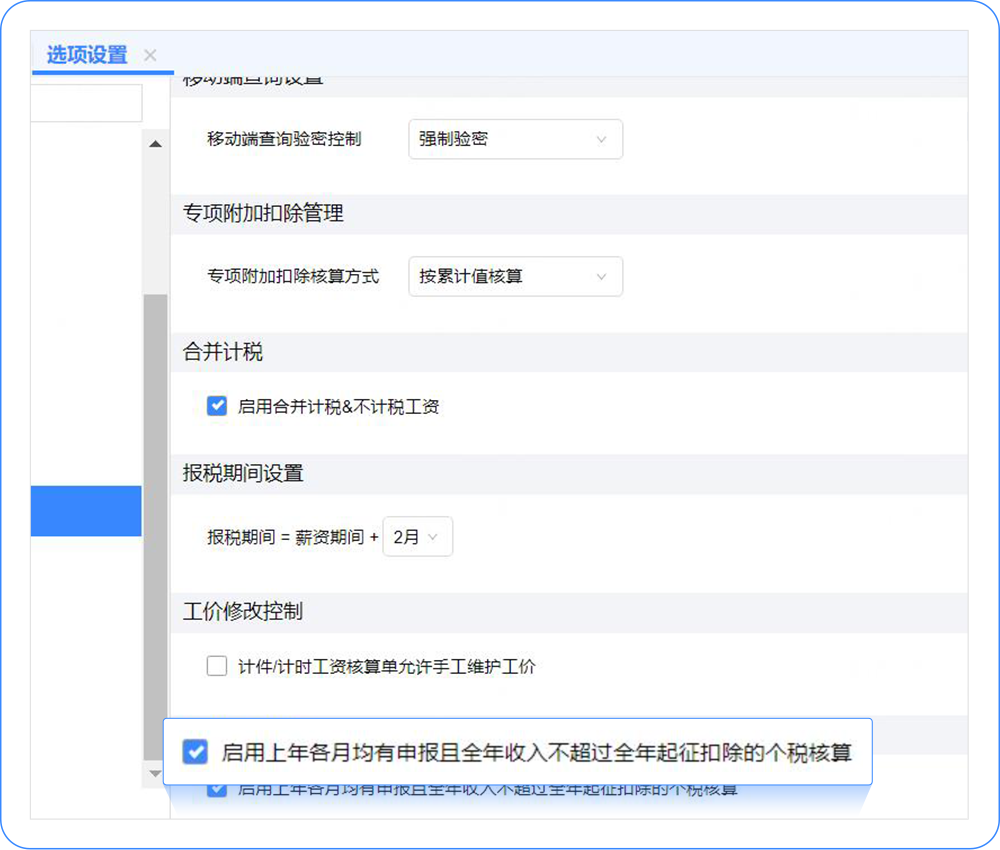Toggle 启用合并计税&不计税工资 checkbox
This screenshot has width=1000, height=850.
click(217, 406)
